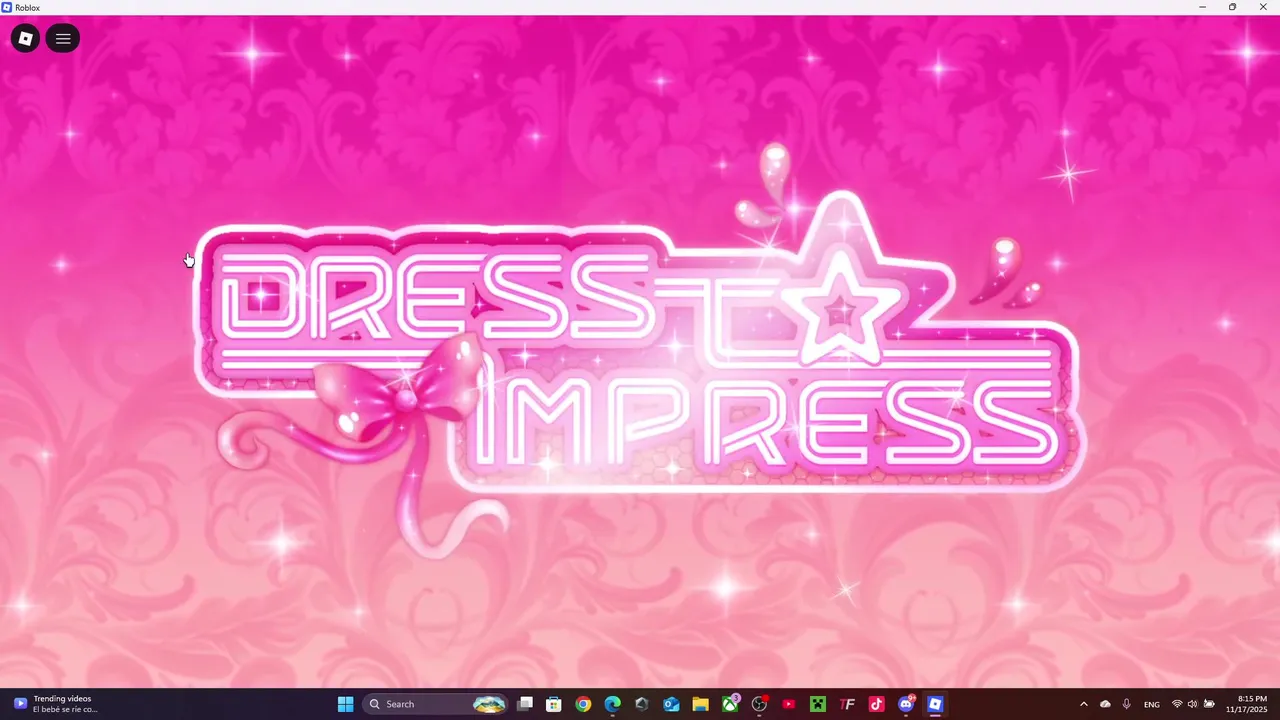
Task: Open OBS Studio from the taskbar
Action: [759, 704]
